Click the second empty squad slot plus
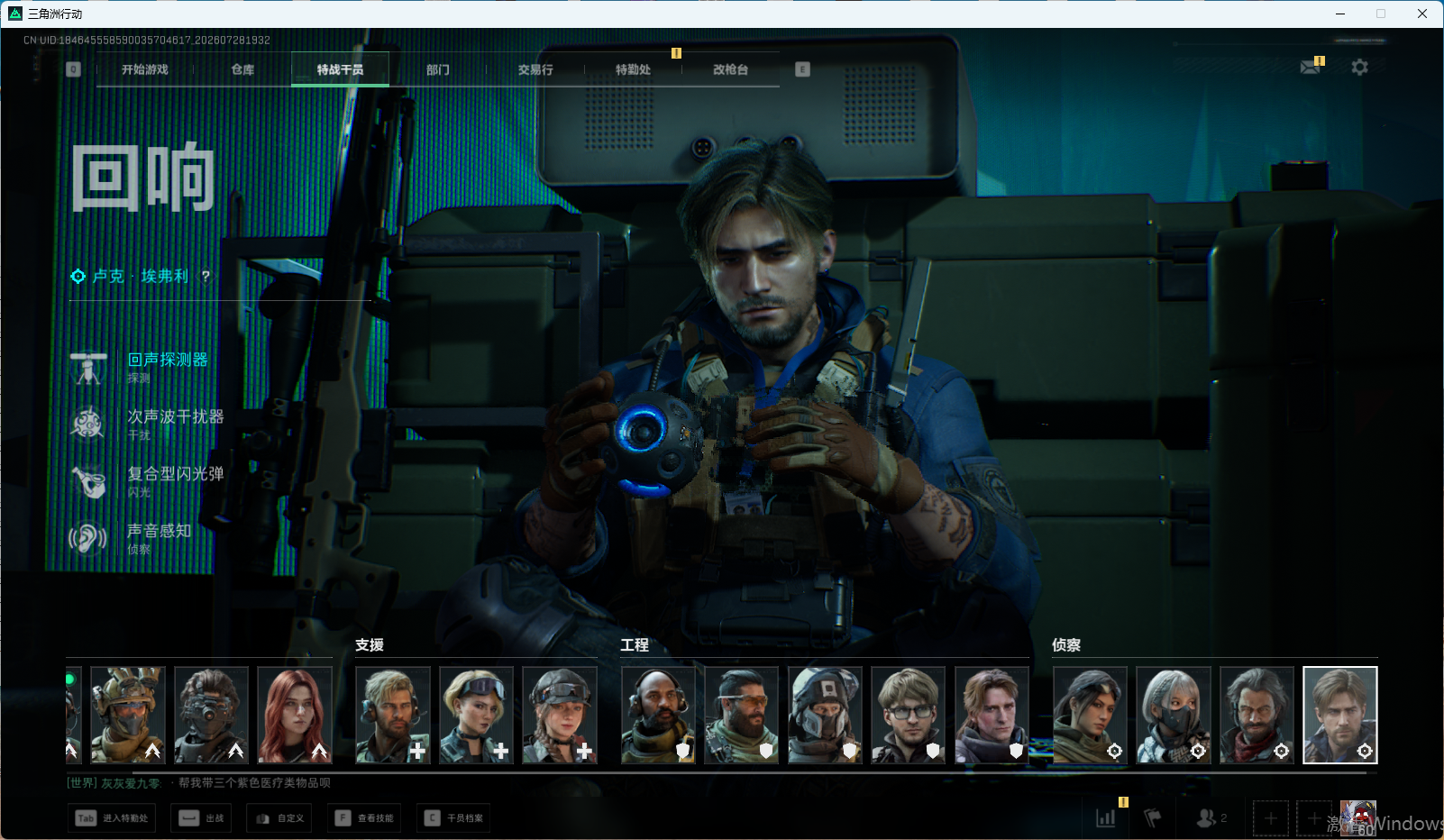This screenshot has height=840, width=1444. [1314, 818]
